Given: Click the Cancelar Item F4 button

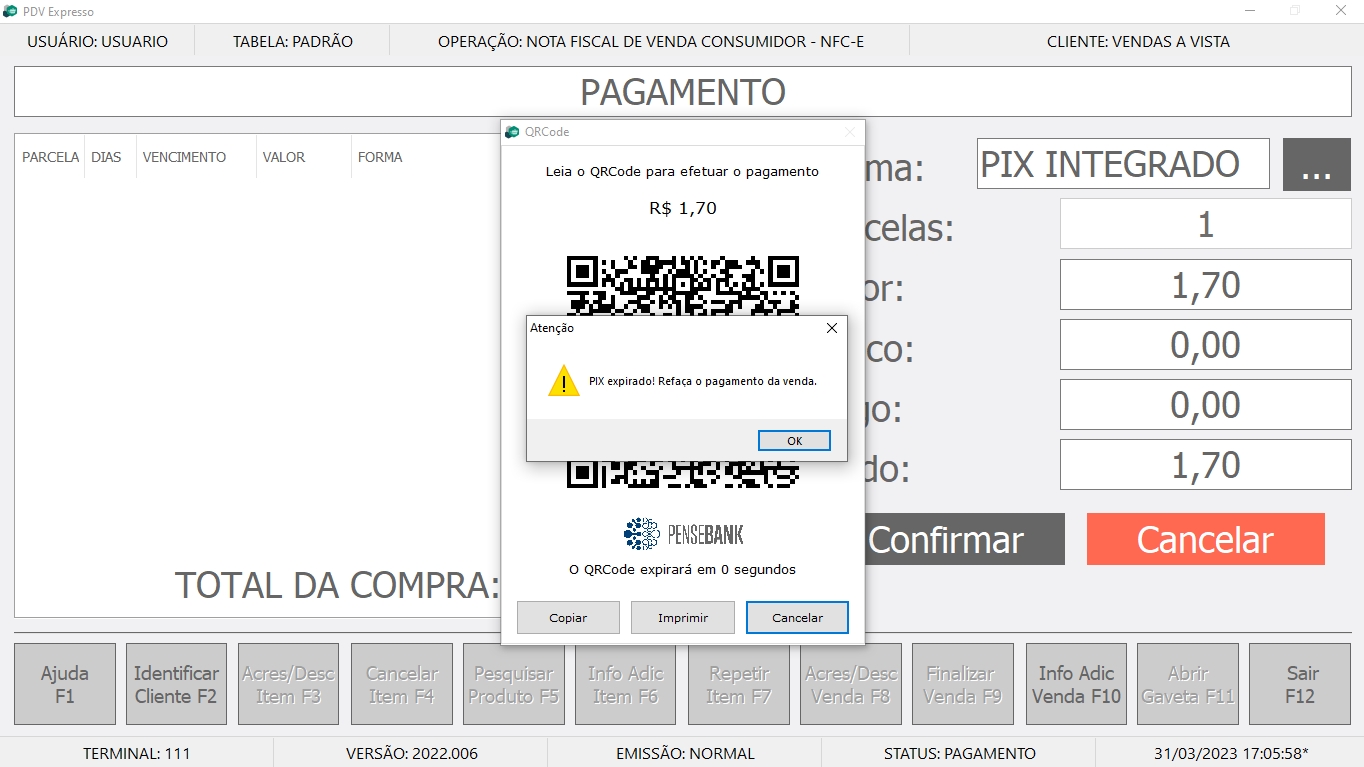Looking at the screenshot, I should (x=401, y=684).
